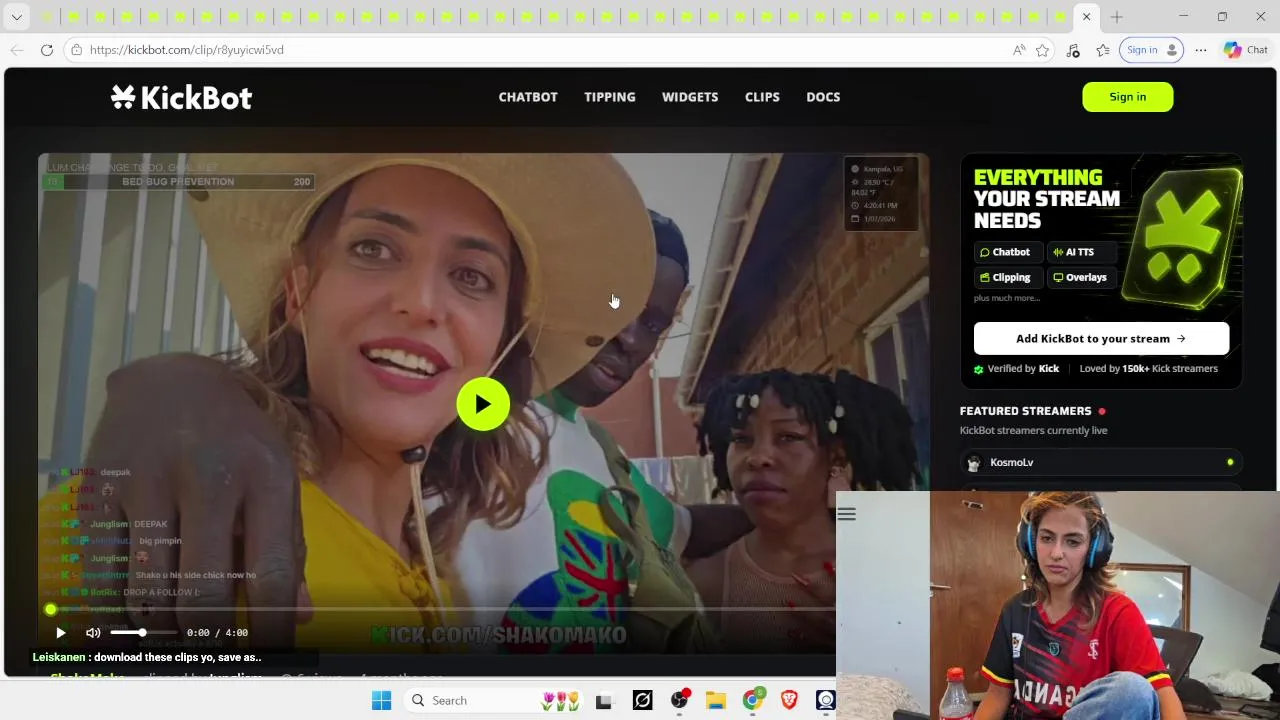Open Task View from the taskbar
The image size is (1280, 720).
[x=603, y=701]
